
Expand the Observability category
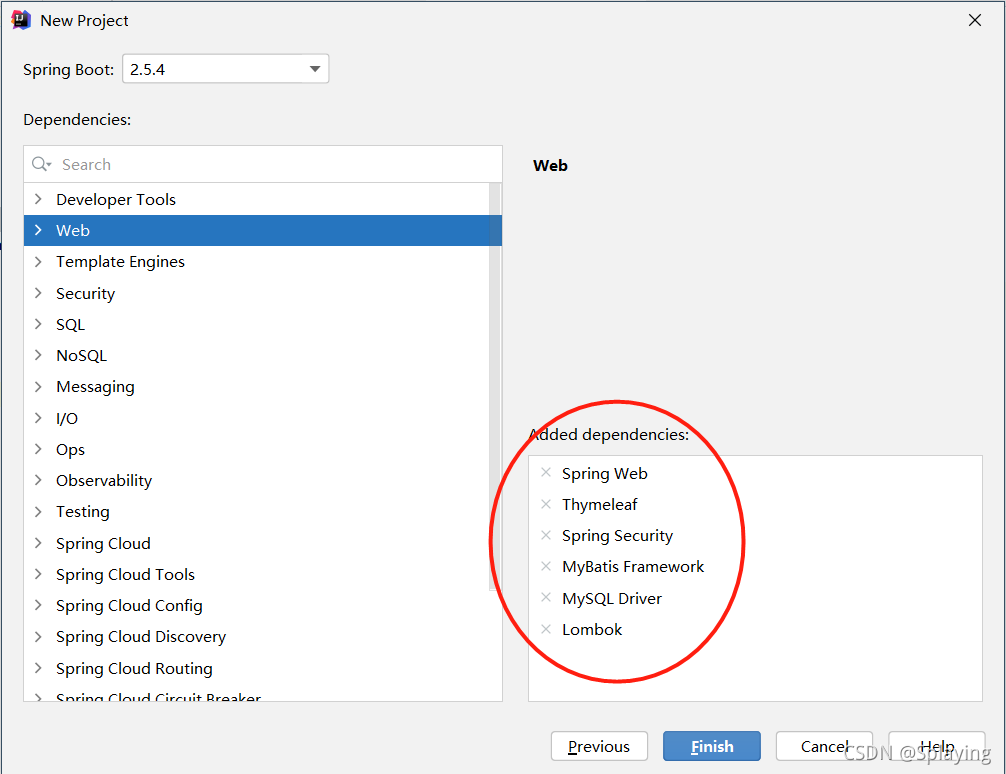tap(38, 481)
